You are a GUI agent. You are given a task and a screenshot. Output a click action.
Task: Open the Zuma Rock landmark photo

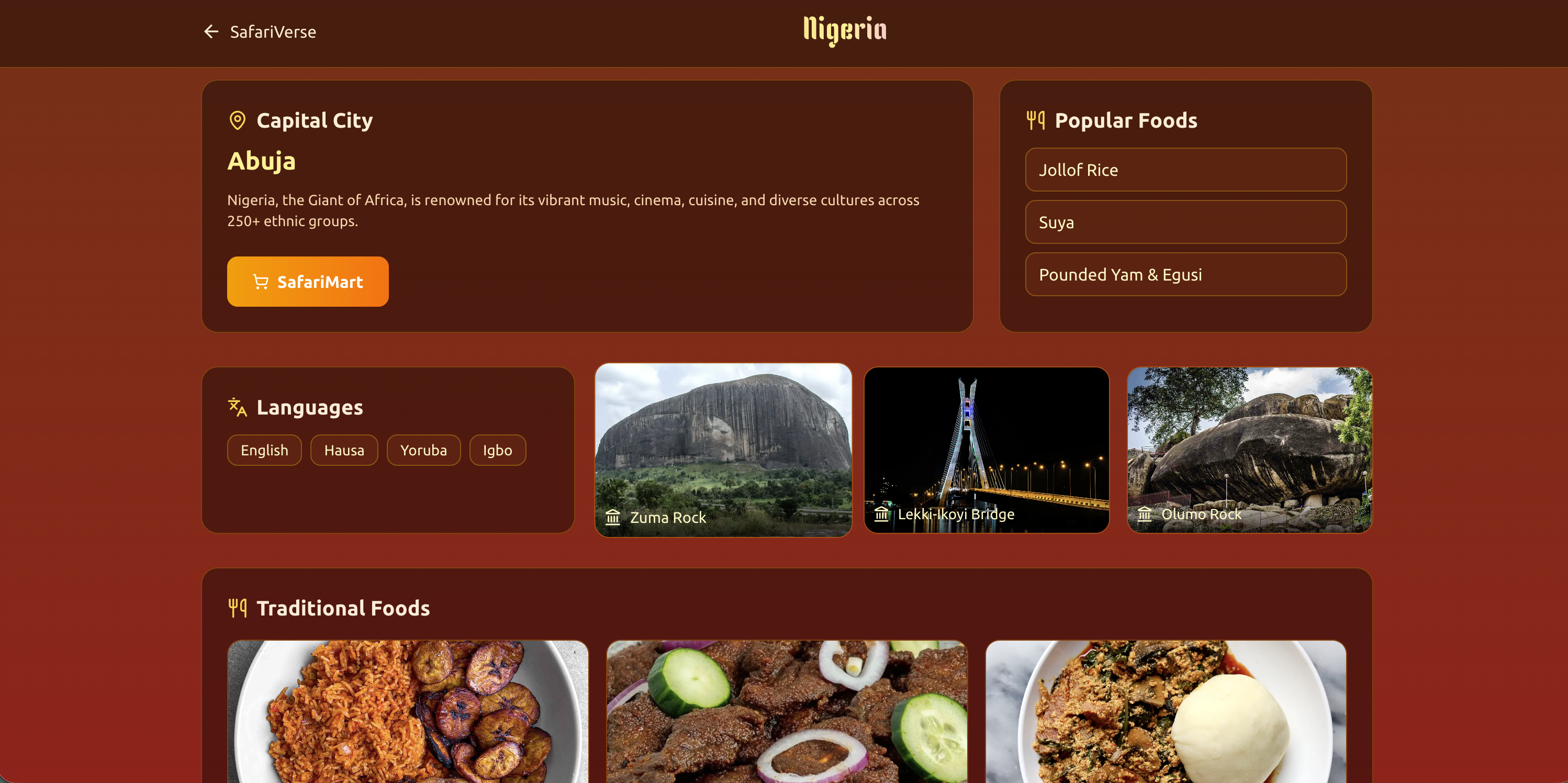click(x=724, y=451)
